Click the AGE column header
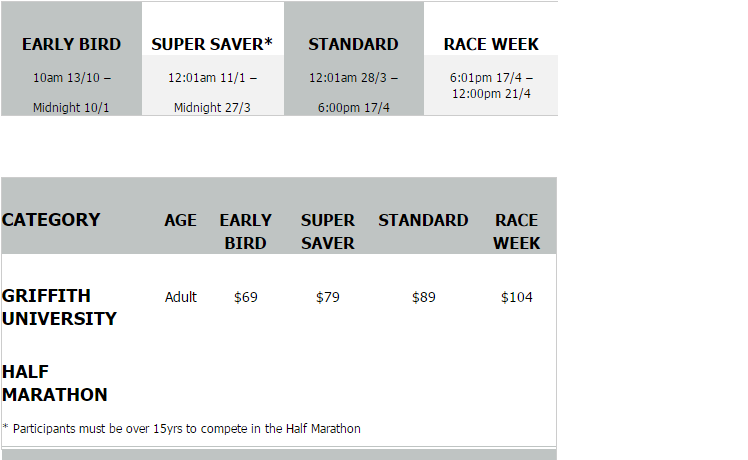 pos(180,220)
